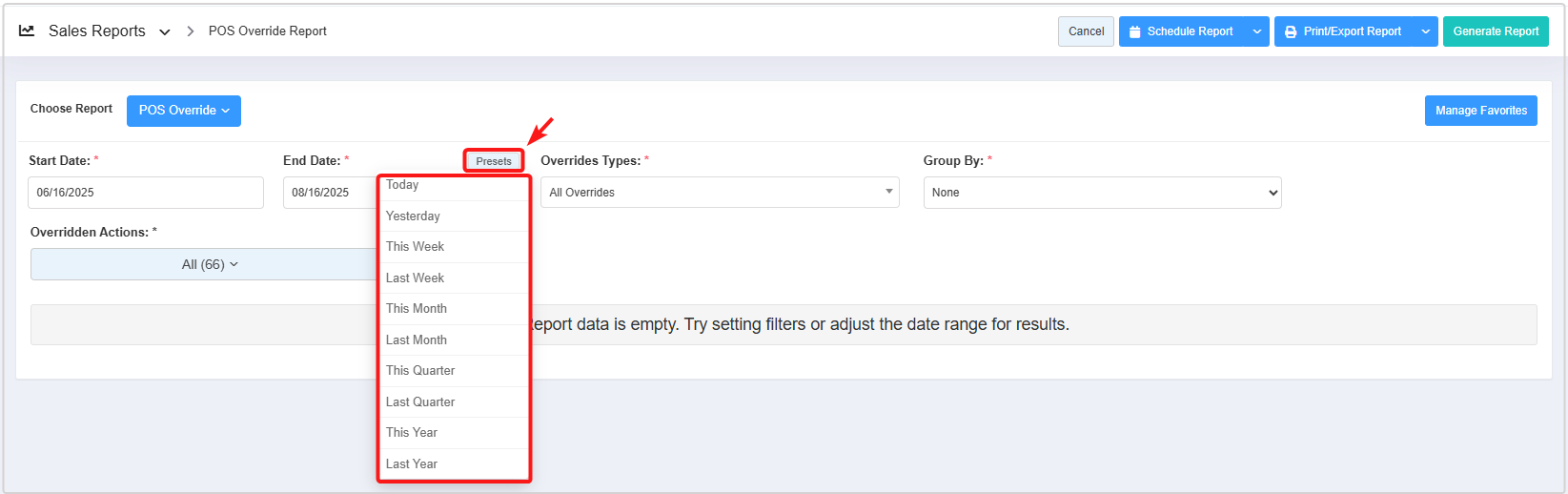Click the printer icon on Print/Export Report
The image size is (1568, 494).
click(1291, 31)
